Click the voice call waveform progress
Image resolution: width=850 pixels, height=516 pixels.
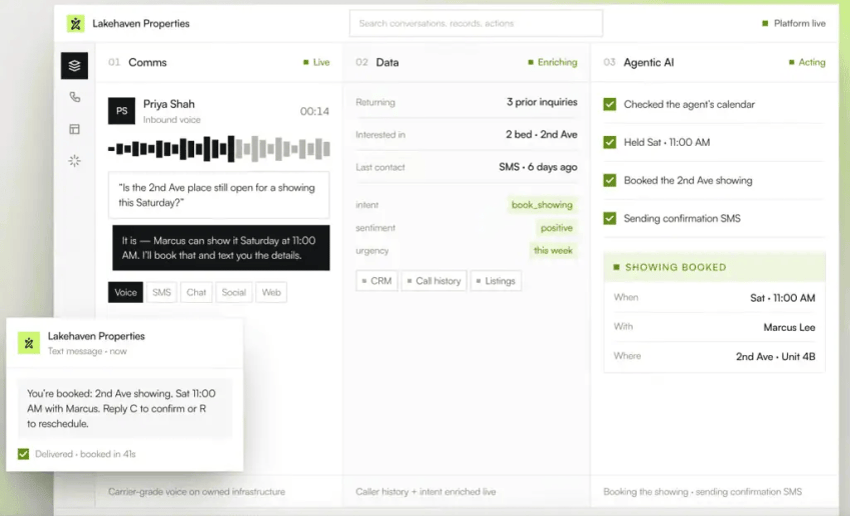[x=219, y=149]
